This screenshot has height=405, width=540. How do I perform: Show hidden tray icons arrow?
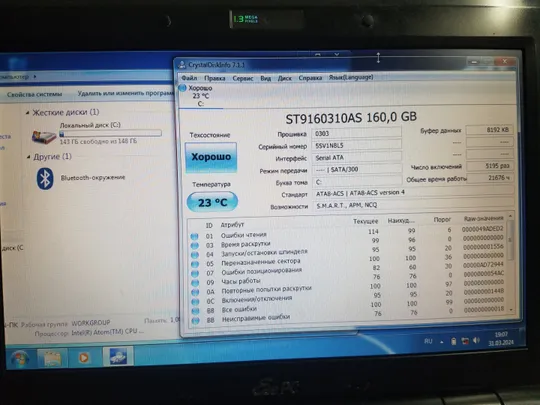442,342
